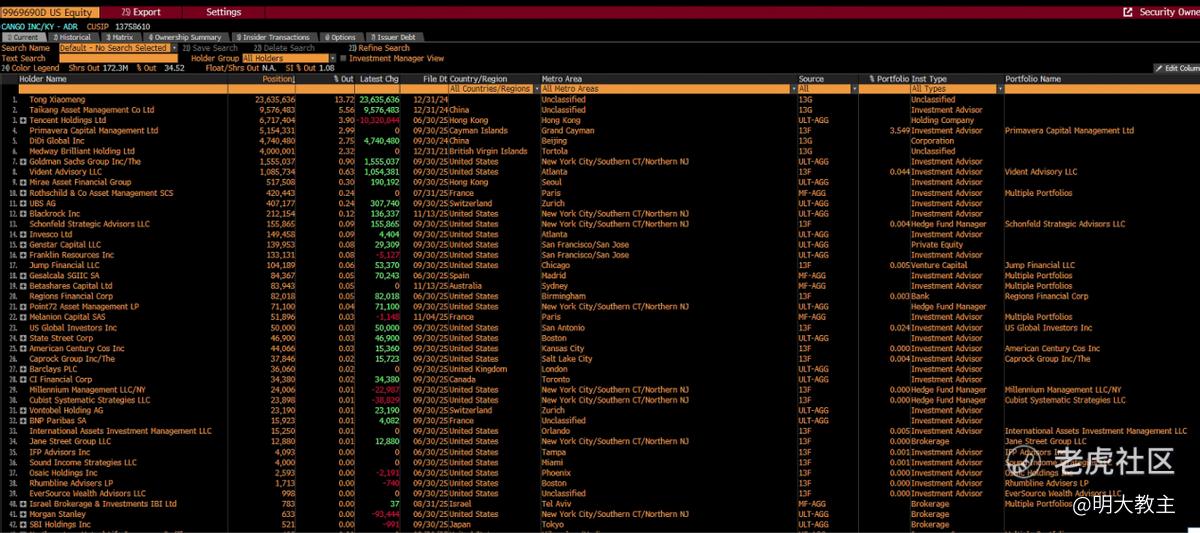Screen dimensions: 1200x533
Task: Expand the Tencent Holdings Ltd row
Action: click(23, 120)
